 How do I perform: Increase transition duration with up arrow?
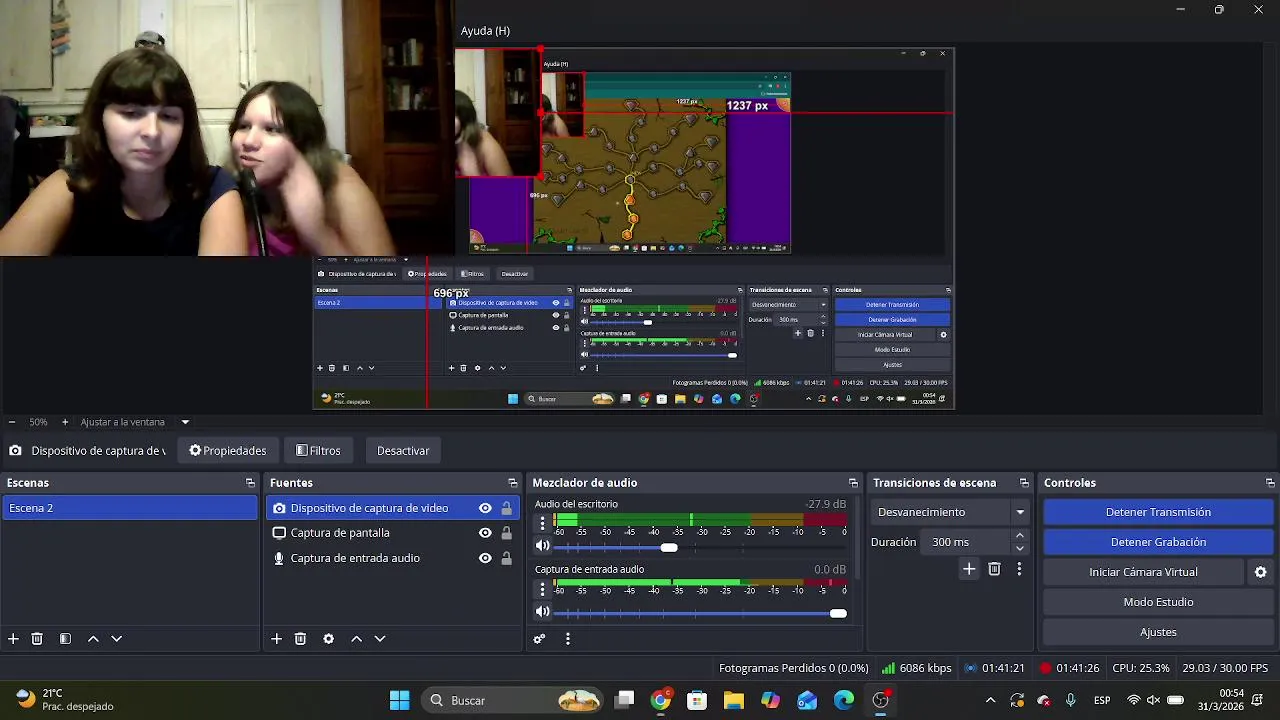(x=1020, y=536)
